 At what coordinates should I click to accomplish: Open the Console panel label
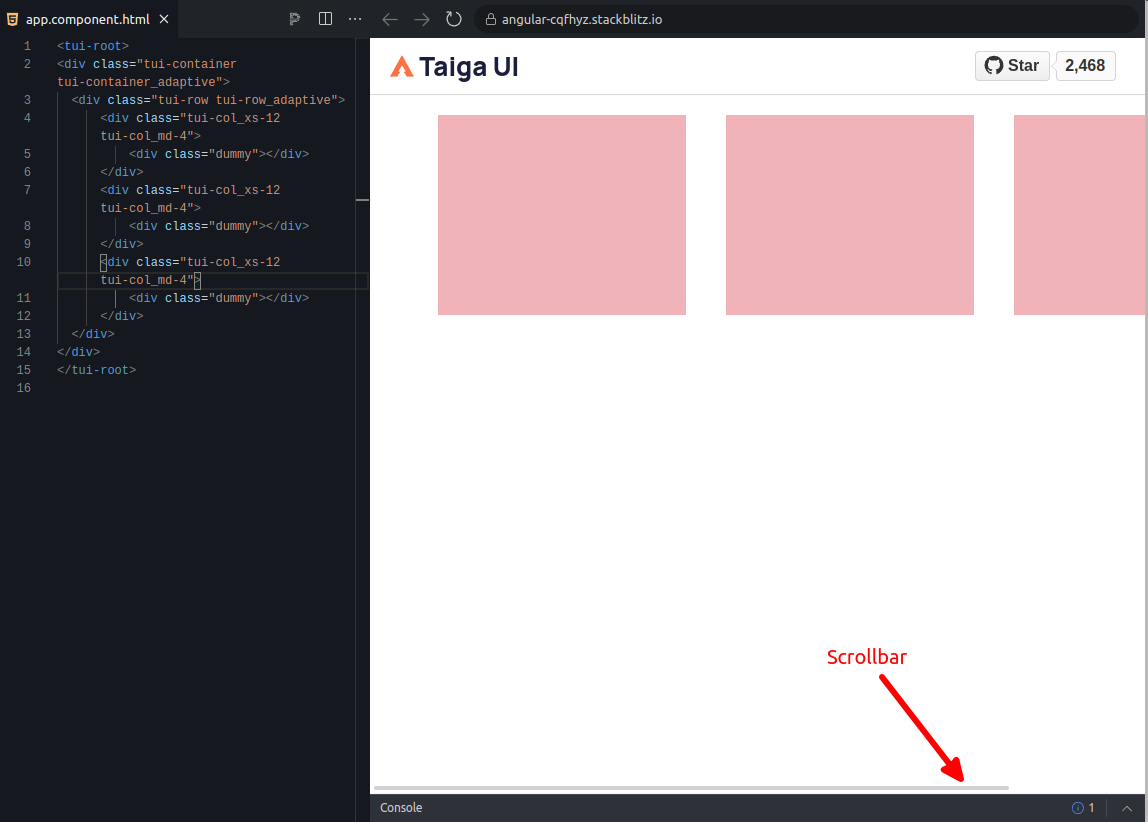[x=400, y=808]
